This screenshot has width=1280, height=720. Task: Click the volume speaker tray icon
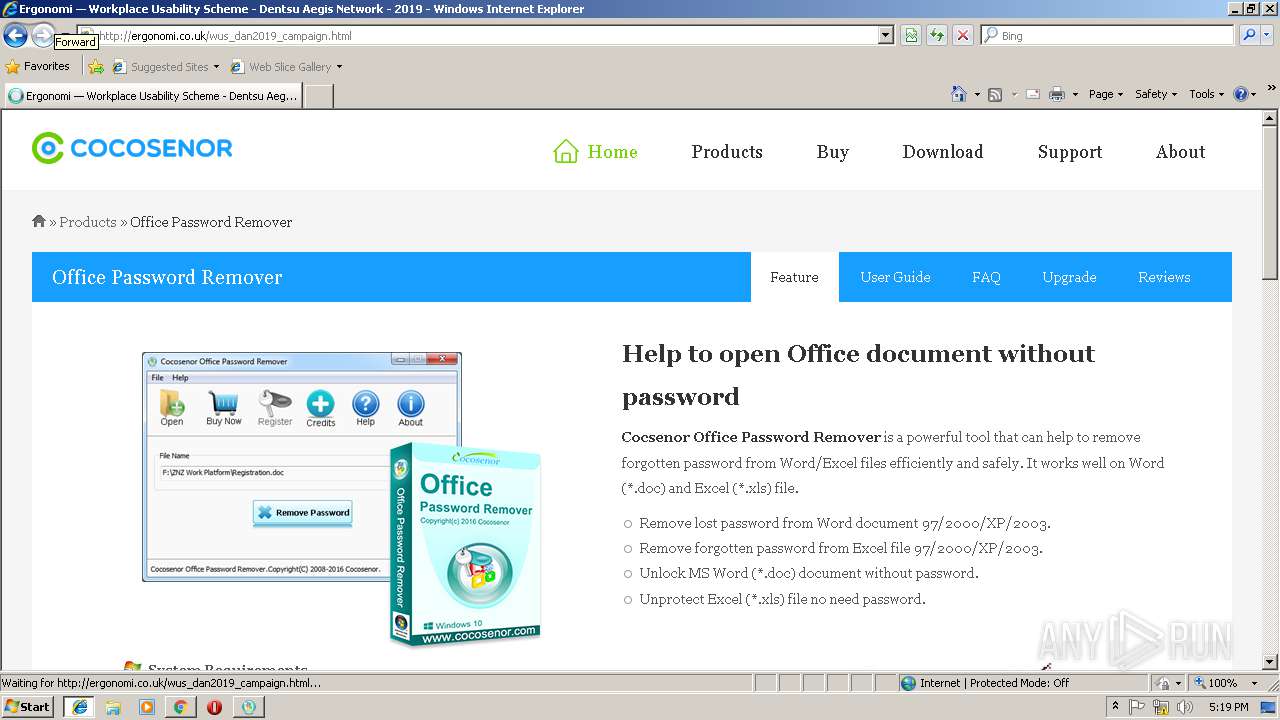pos(1184,707)
